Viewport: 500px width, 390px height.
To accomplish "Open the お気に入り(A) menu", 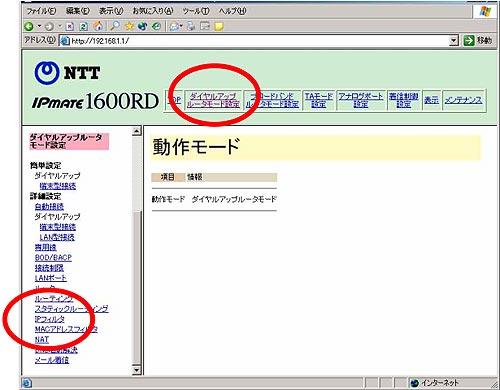I will pos(153,11).
